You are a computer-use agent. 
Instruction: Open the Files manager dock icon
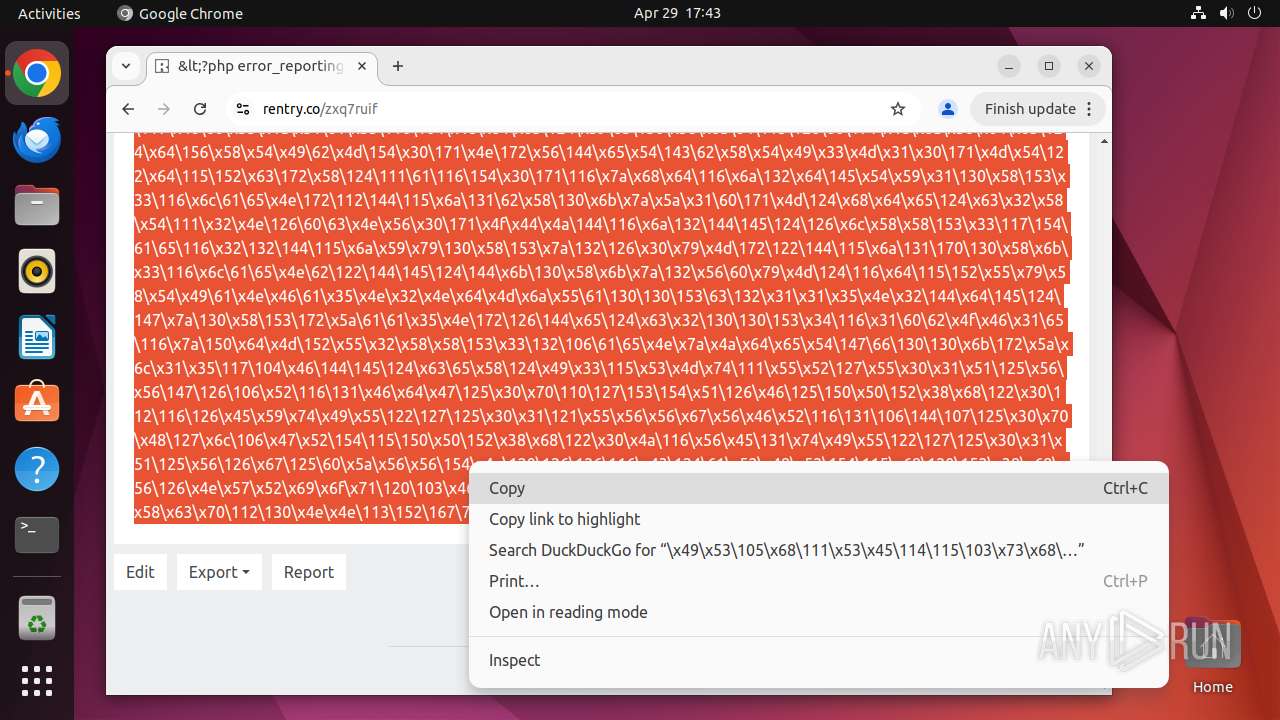click(x=37, y=206)
